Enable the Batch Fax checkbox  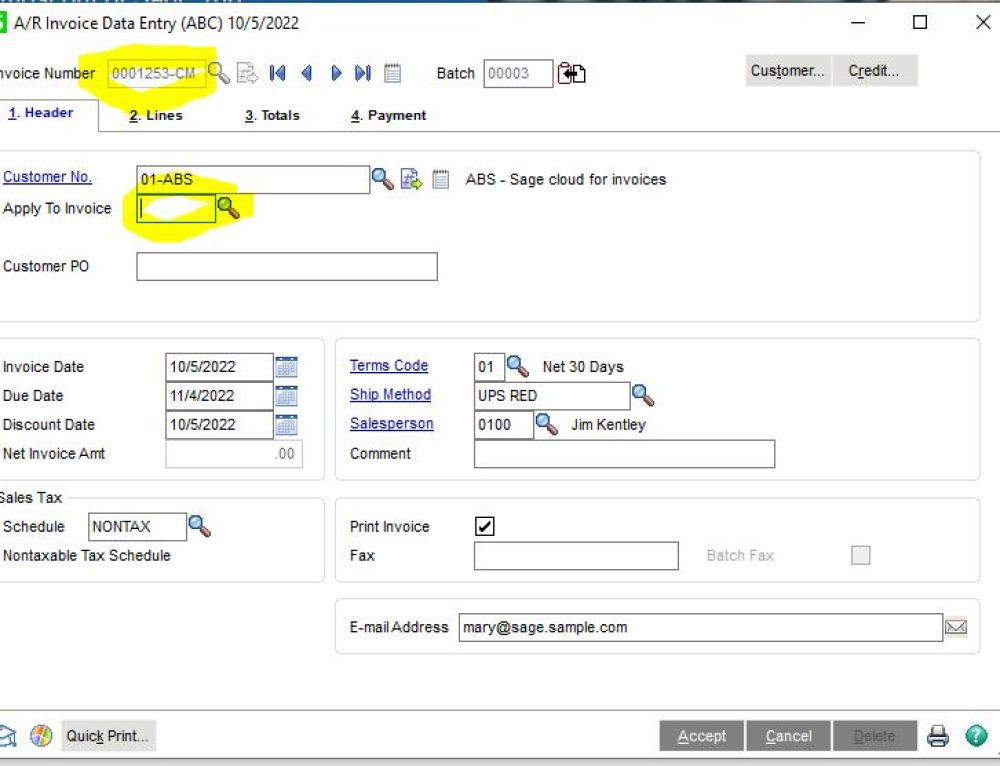(x=861, y=555)
